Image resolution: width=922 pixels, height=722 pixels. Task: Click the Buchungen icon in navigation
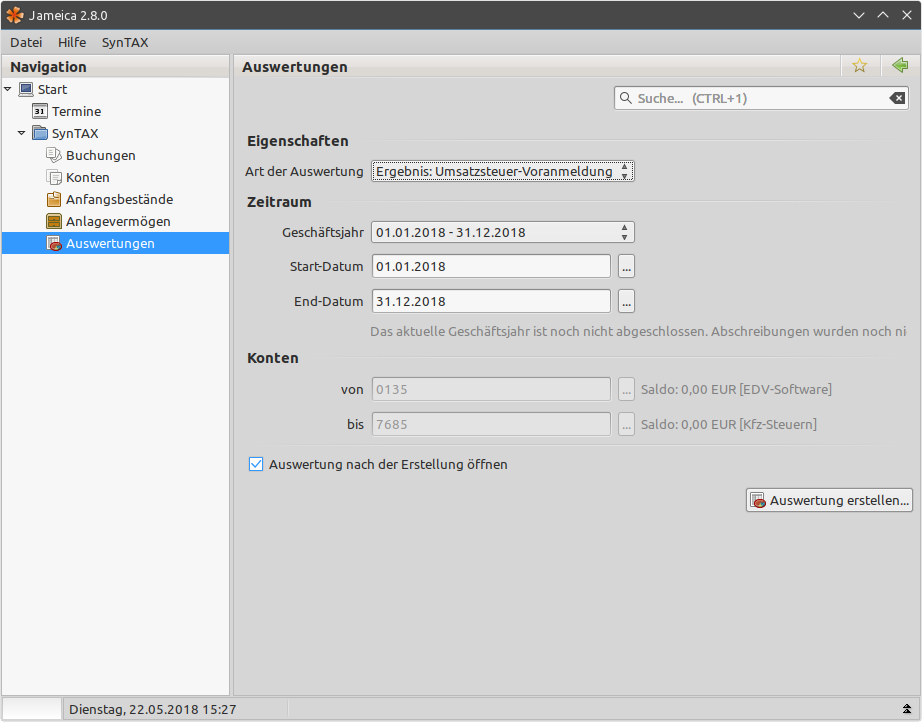coord(54,155)
